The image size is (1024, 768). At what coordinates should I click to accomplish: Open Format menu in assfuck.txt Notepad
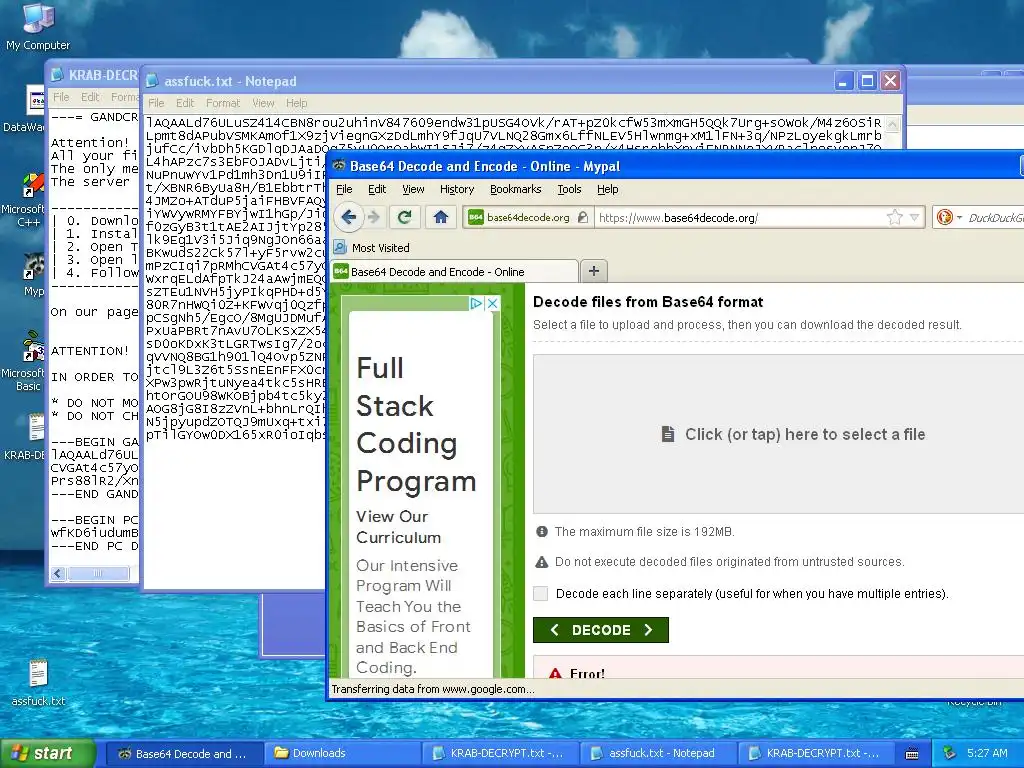[223, 103]
